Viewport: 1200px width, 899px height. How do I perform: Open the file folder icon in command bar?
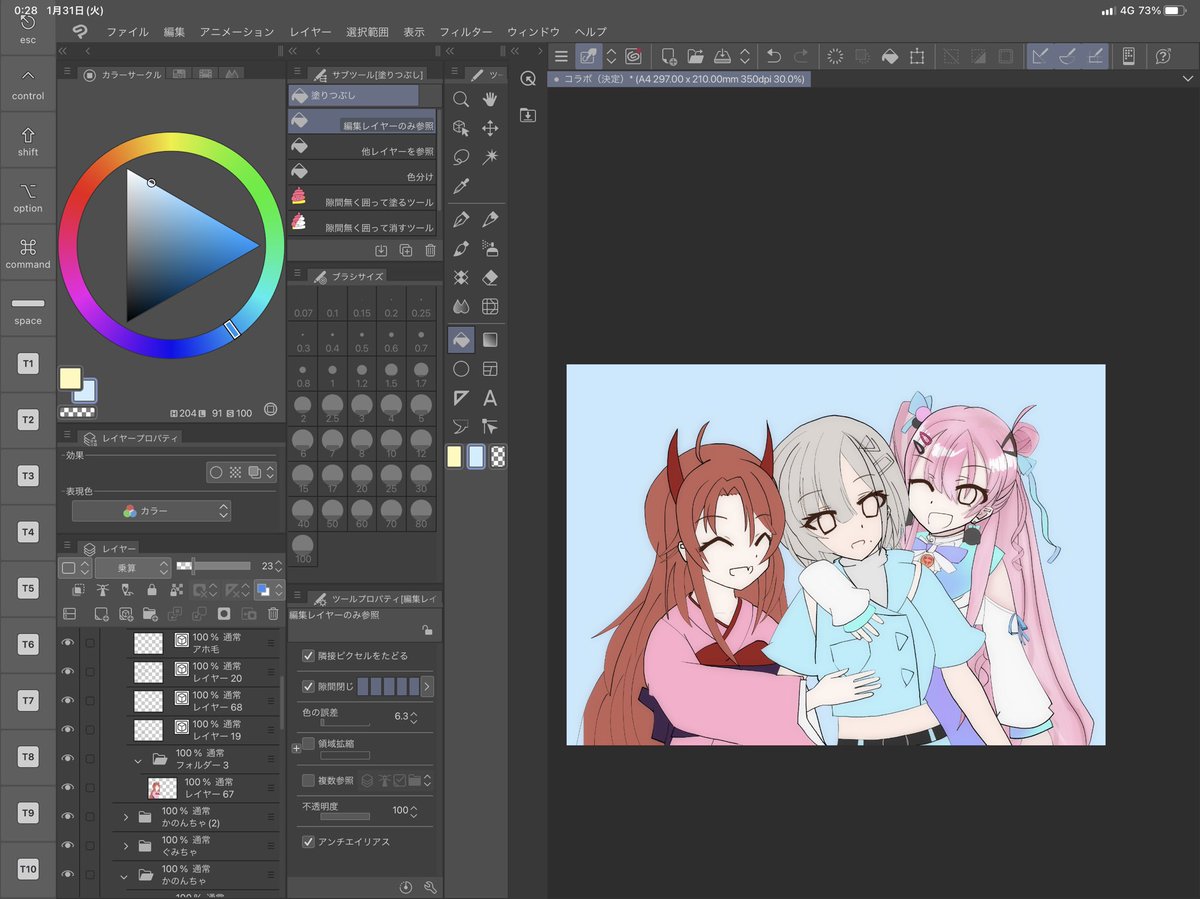click(696, 57)
